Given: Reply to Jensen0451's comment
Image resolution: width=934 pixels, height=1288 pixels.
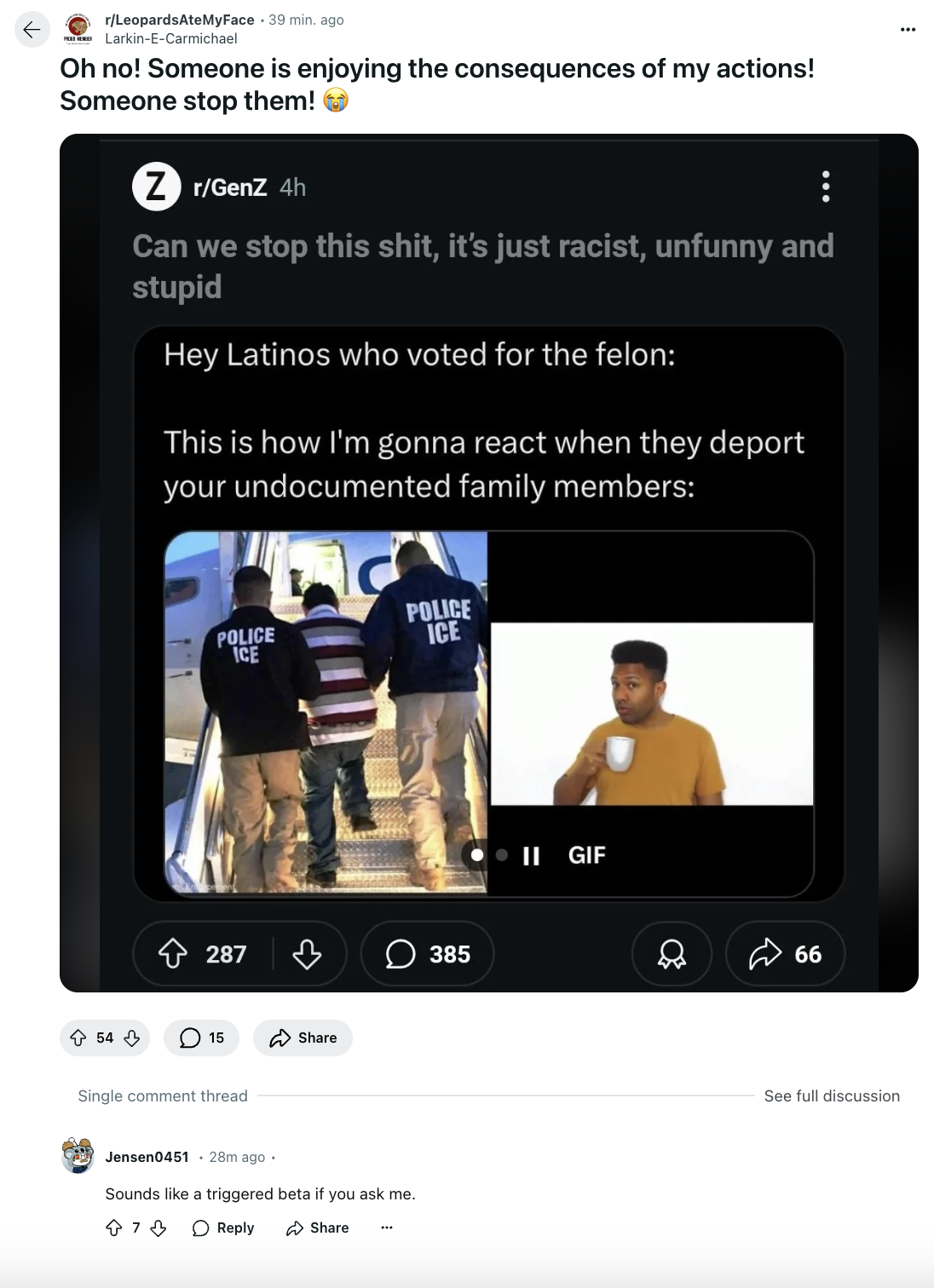Looking at the screenshot, I should coord(224,1228).
